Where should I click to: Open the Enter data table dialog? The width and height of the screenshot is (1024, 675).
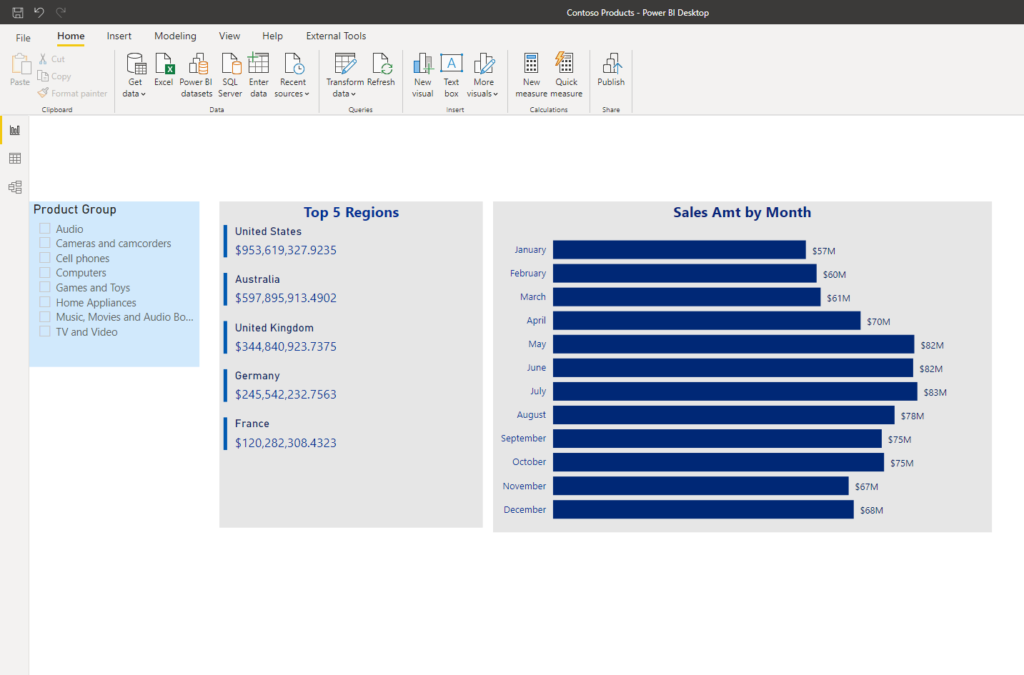click(x=259, y=75)
